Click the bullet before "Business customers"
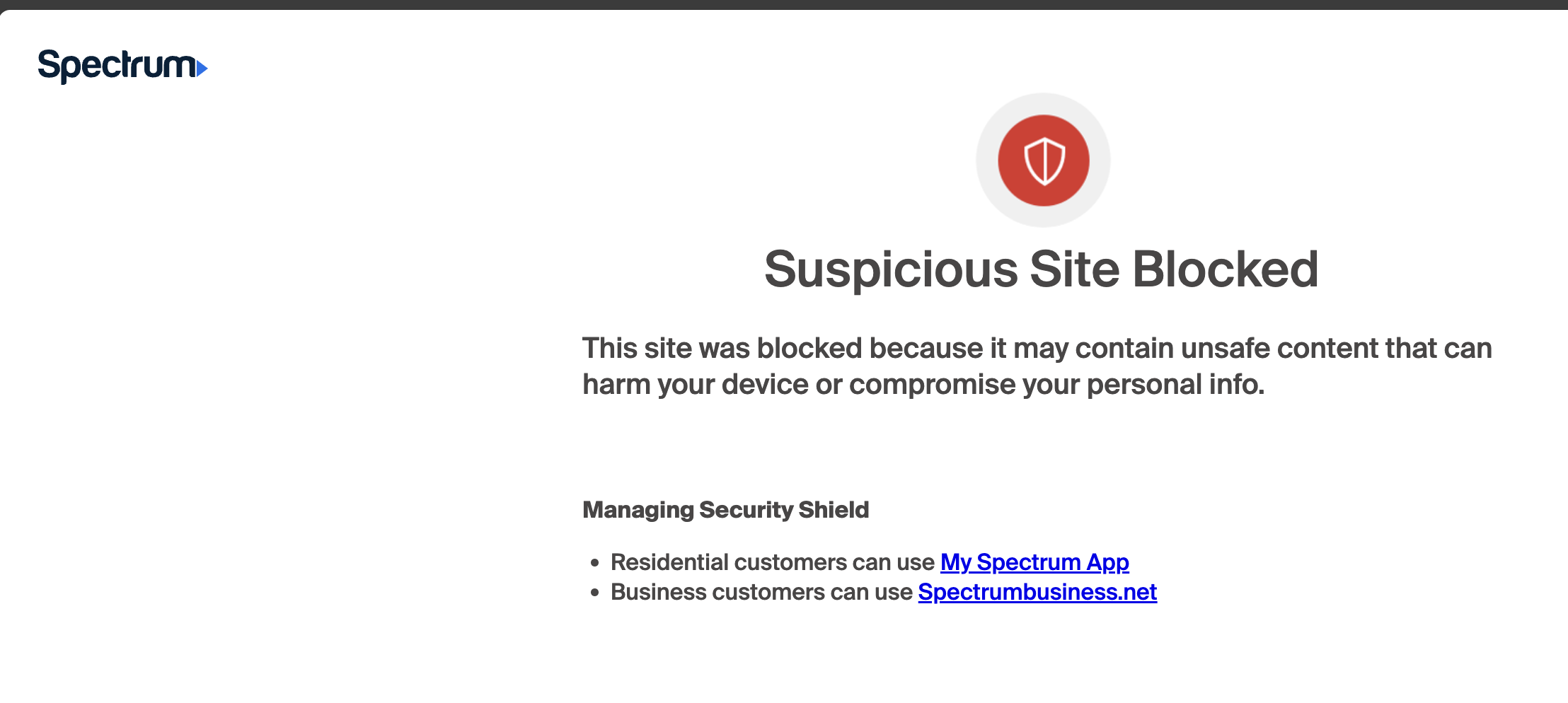The width and height of the screenshot is (1568, 703). point(595,593)
